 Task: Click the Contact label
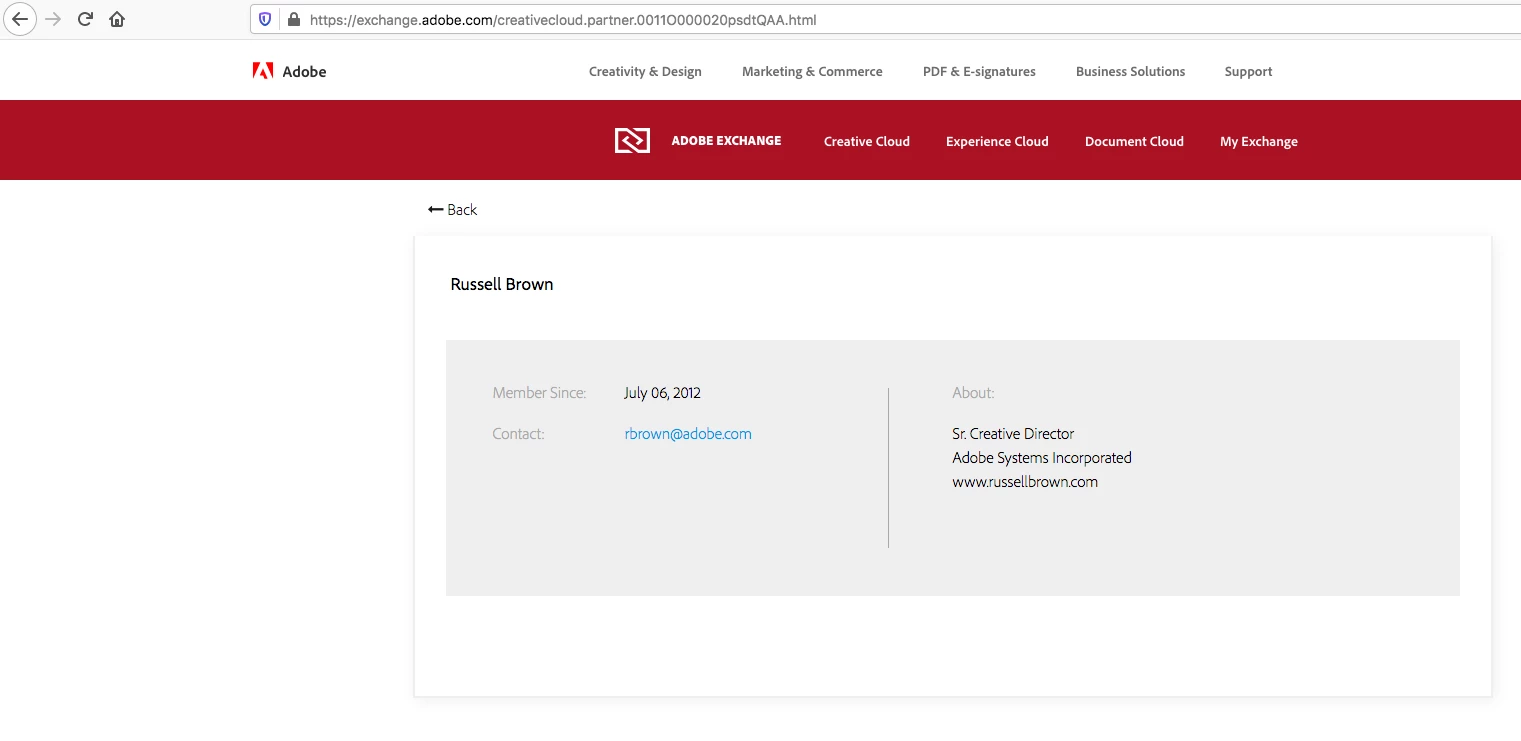tap(518, 434)
